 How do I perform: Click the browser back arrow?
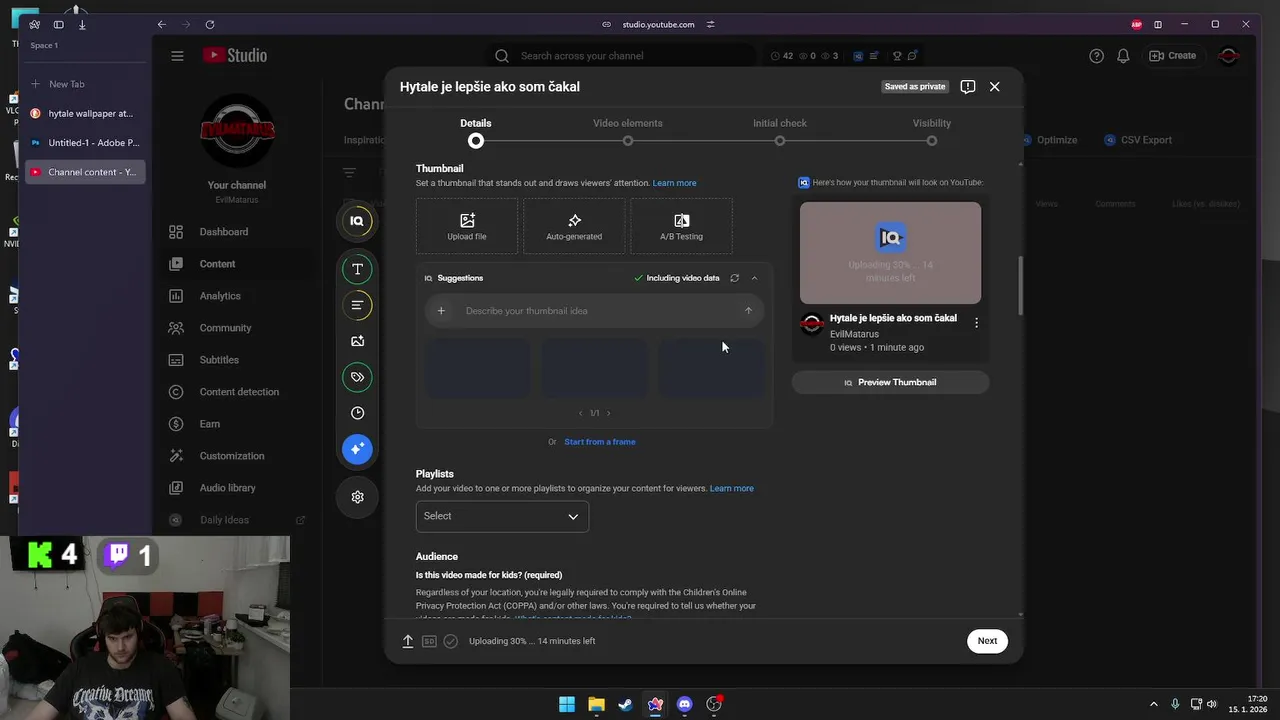tap(161, 24)
